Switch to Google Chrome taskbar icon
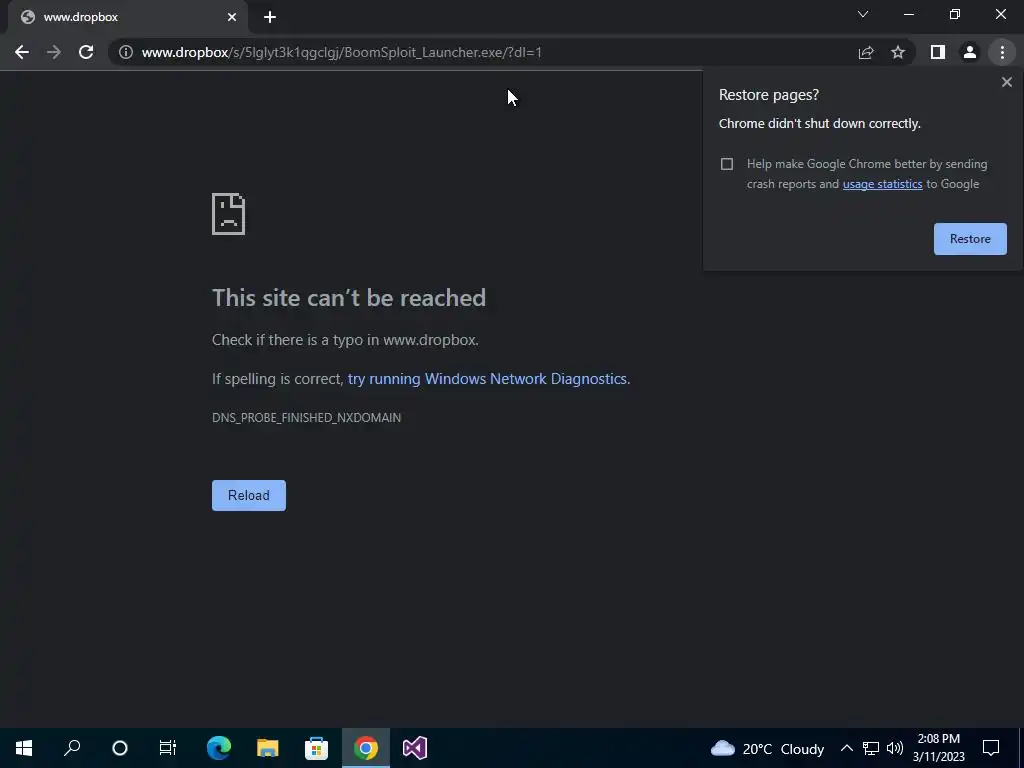Image resolution: width=1024 pixels, height=768 pixels. 366,748
